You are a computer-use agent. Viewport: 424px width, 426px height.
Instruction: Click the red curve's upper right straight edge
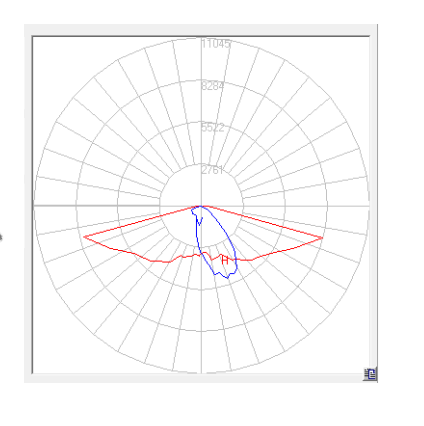[263, 222]
